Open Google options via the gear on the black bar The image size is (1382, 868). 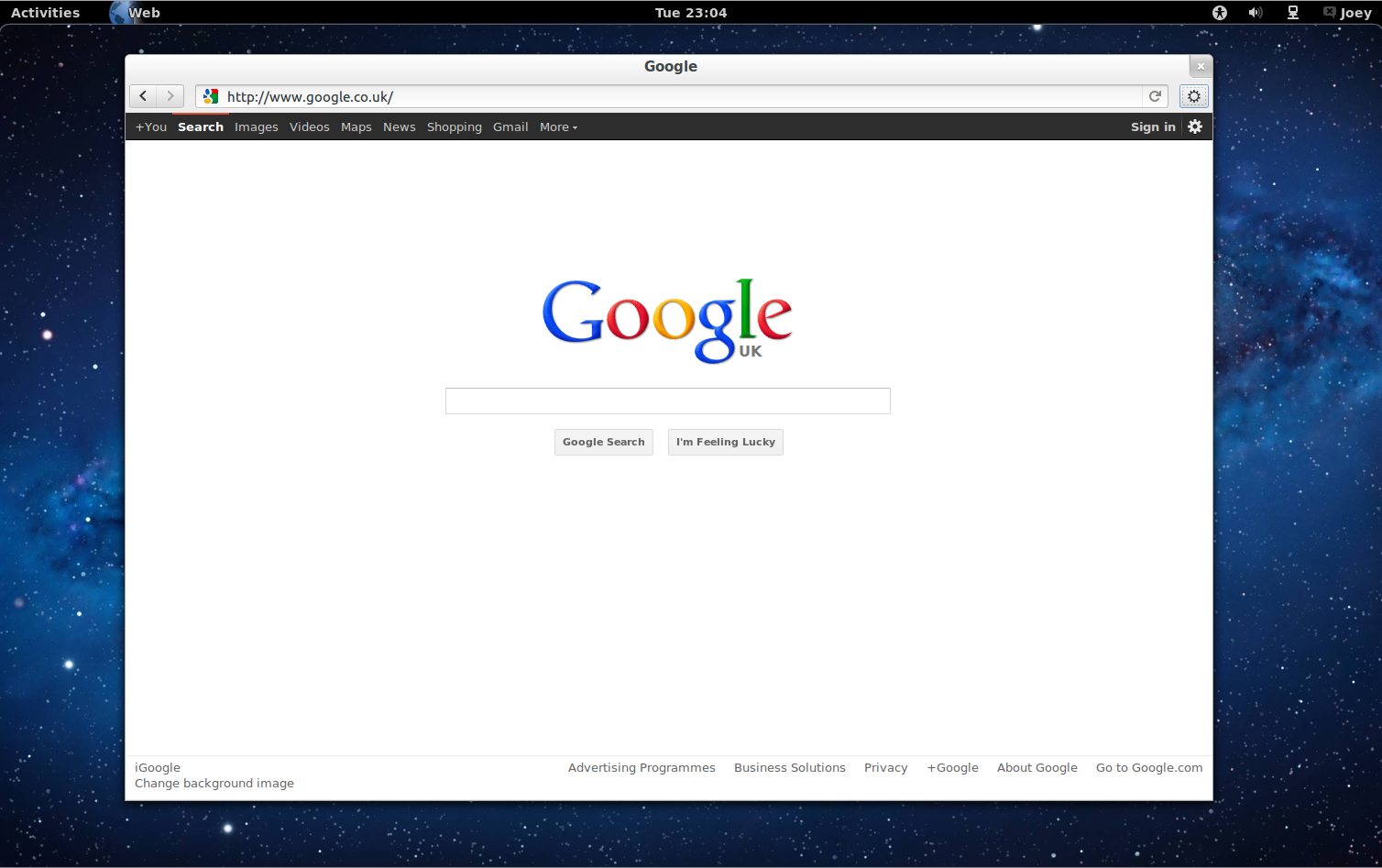click(x=1194, y=126)
